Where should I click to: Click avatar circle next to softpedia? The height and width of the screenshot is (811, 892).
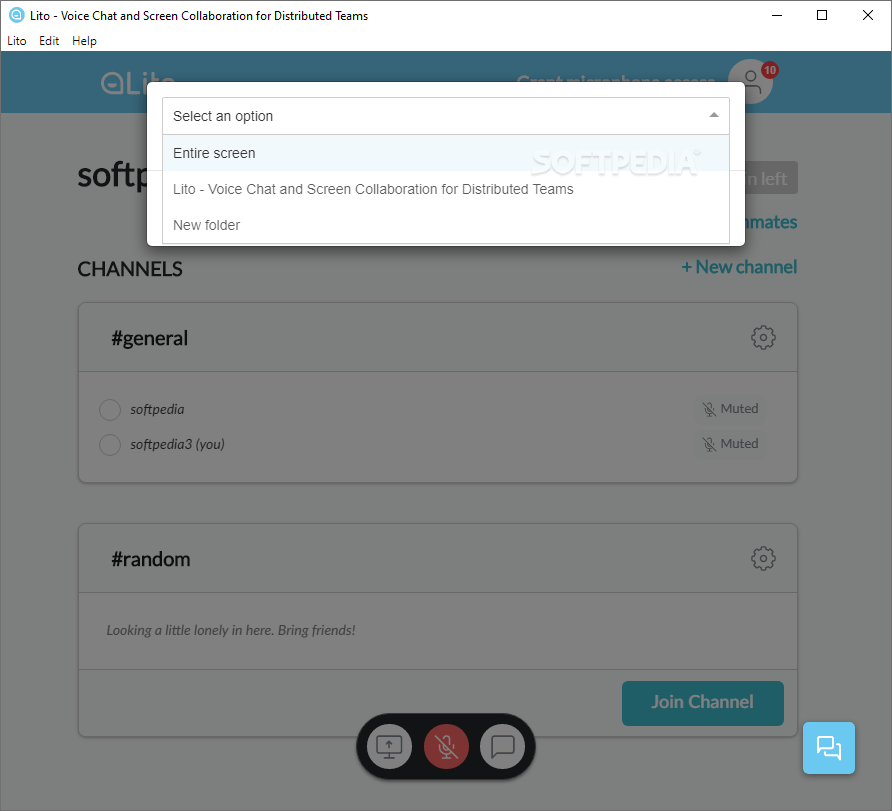click(x=110, y=409)
